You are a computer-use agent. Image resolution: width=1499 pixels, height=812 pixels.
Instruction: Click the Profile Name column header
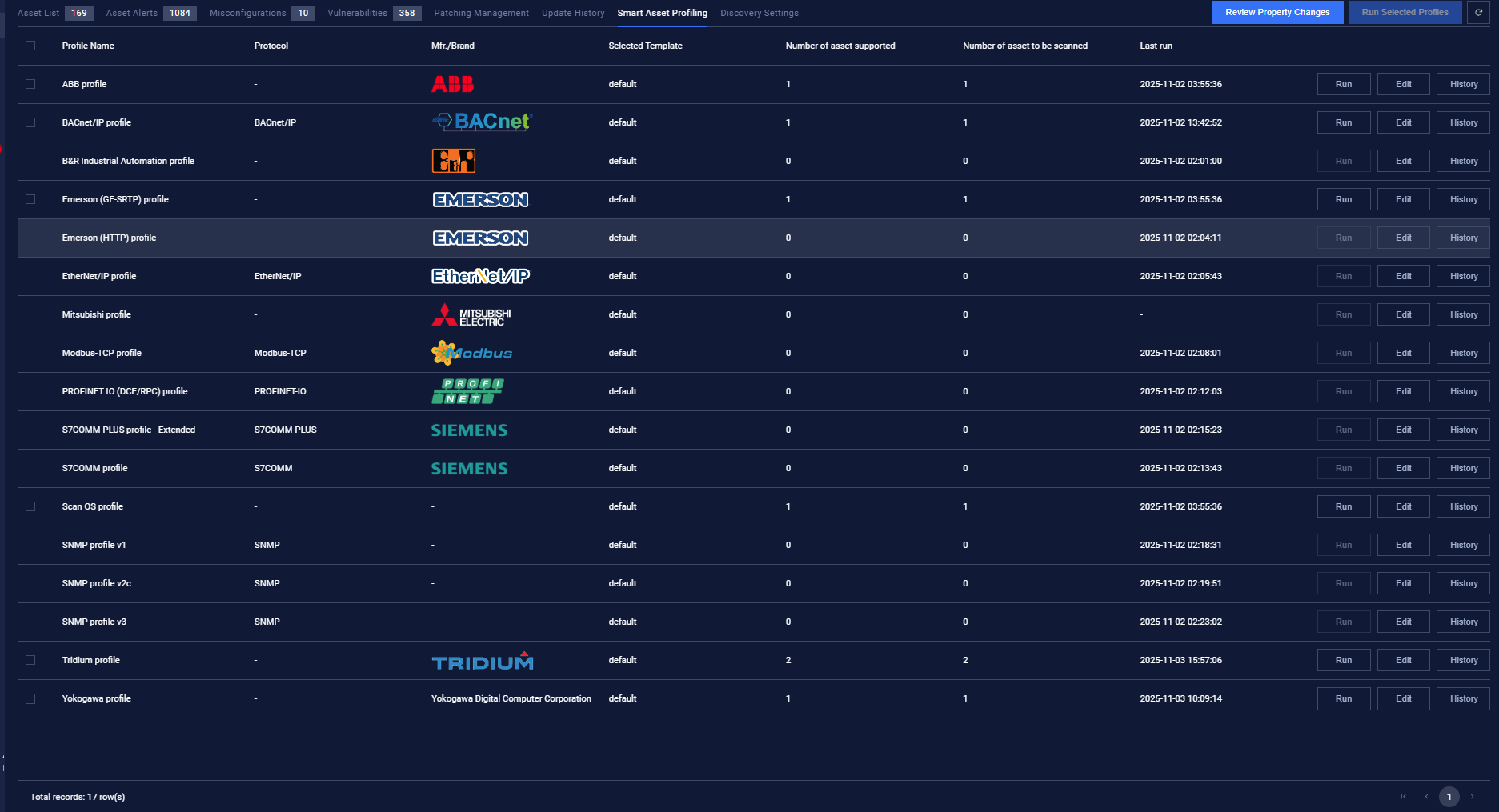pyautogui.click(x=88, y=46)
